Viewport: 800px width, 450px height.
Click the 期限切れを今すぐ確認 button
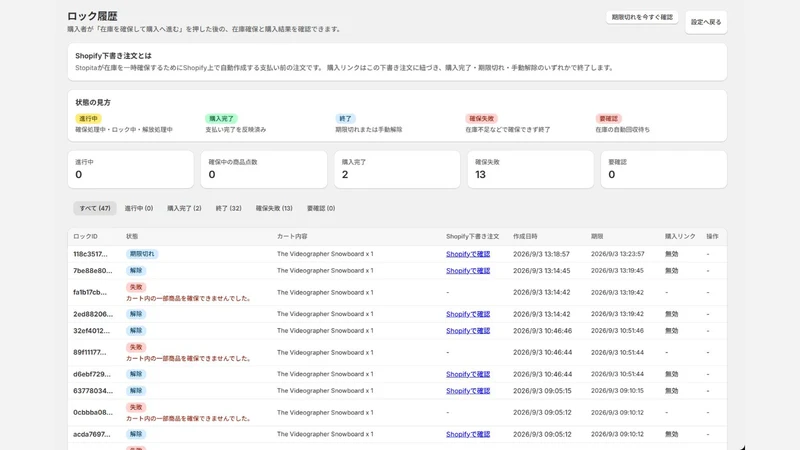pos(642,17)
